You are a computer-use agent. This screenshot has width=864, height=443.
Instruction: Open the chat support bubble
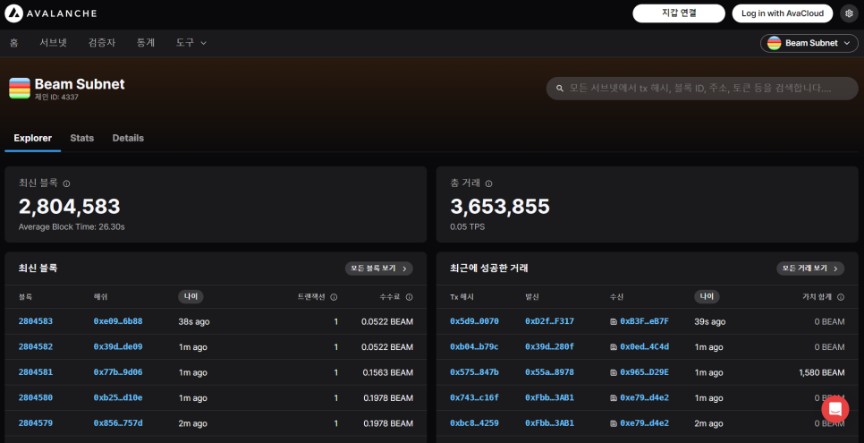click(835, 409)
